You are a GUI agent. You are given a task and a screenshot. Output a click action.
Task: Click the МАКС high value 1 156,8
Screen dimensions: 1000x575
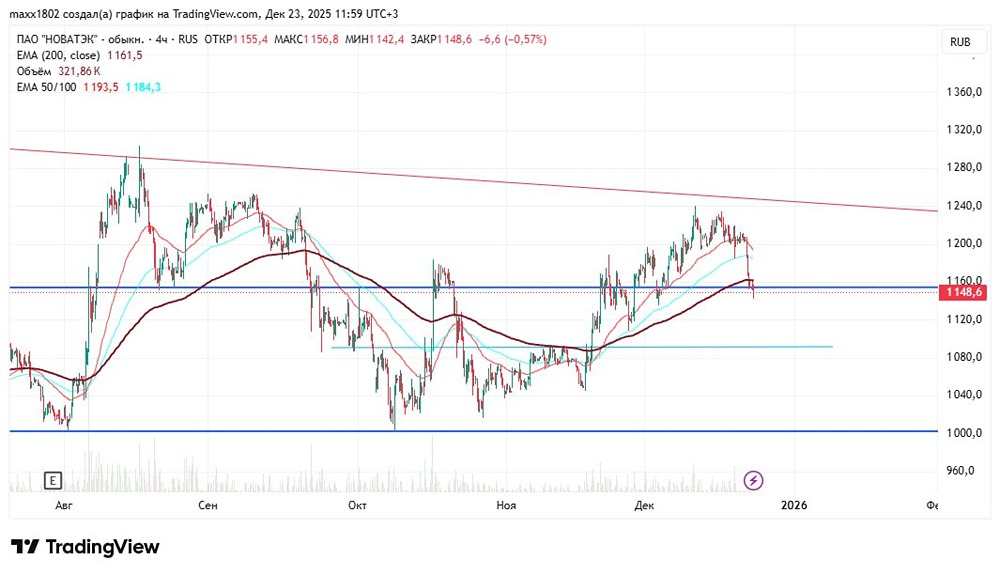[321, 40]
